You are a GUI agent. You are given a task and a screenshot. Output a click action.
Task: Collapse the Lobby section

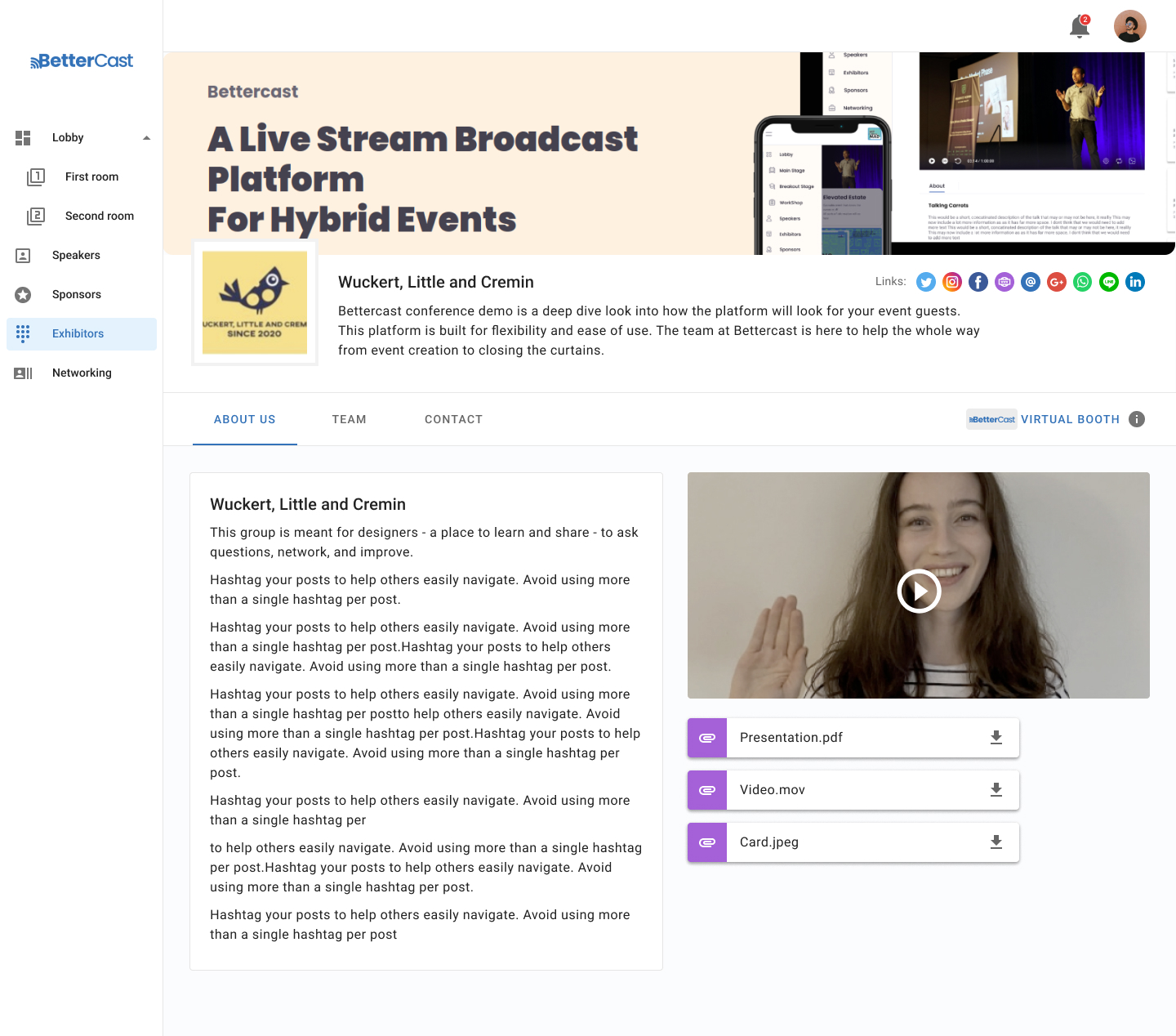pos(146,137)
